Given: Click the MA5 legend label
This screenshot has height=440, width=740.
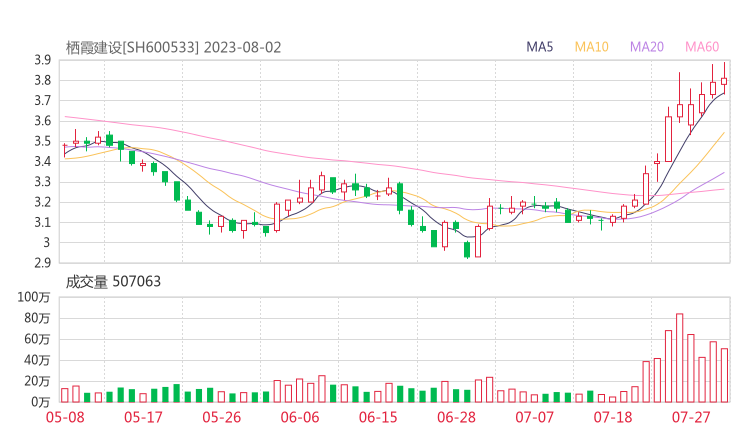Looking at the screenshot, I should click(539, 47).
